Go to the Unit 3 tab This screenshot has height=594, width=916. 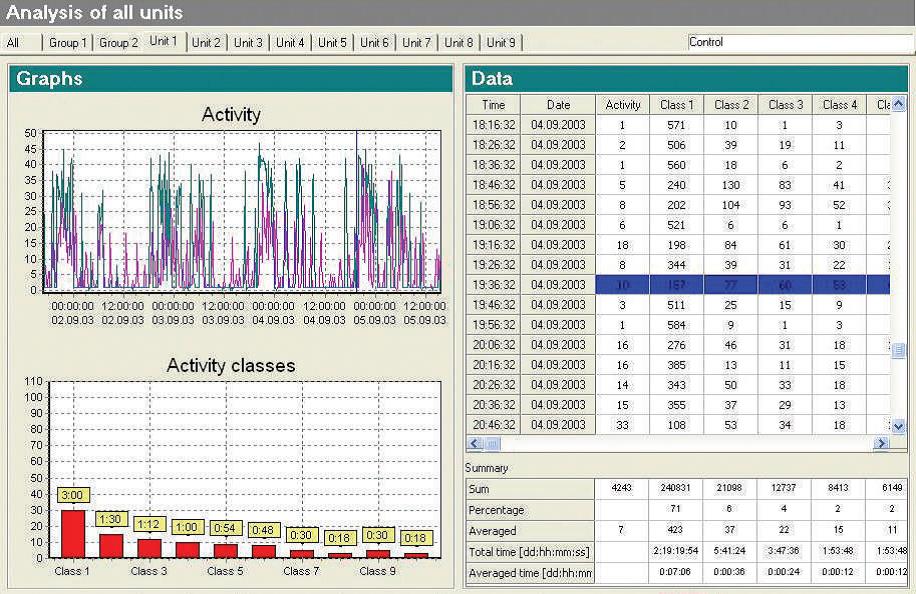tap(248, 43)
